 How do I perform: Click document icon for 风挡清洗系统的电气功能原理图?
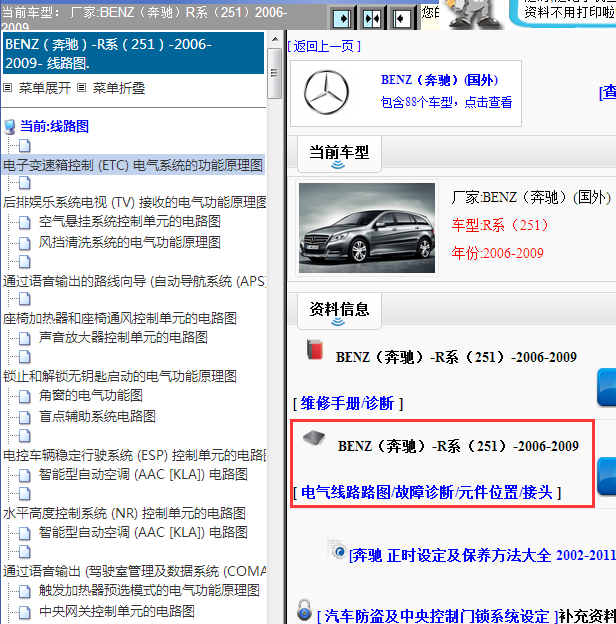[x=25, y=243]
